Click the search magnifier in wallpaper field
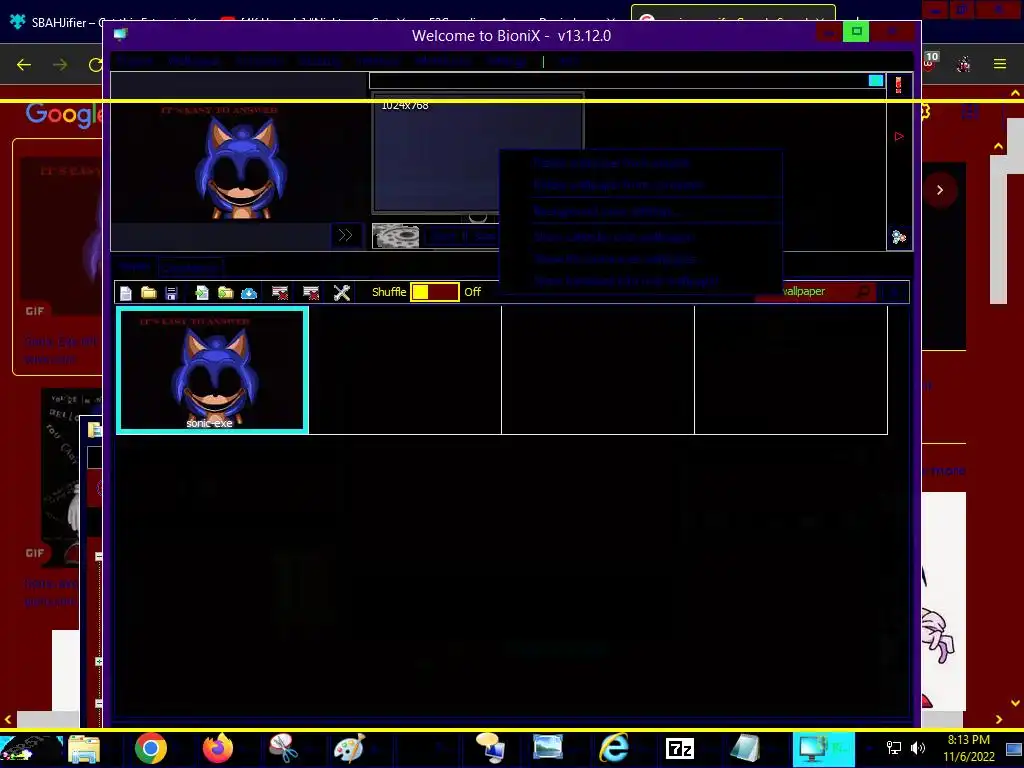 pos(864,291)
